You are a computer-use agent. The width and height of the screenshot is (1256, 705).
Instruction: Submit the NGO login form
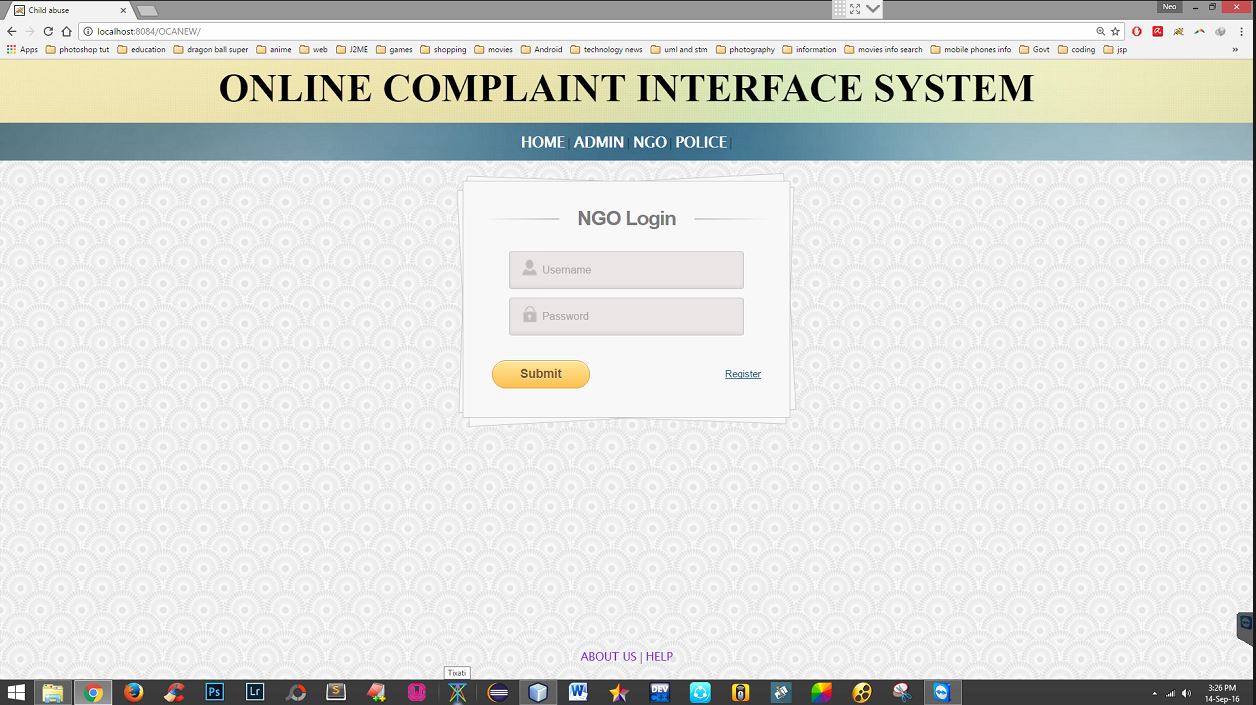541,374
